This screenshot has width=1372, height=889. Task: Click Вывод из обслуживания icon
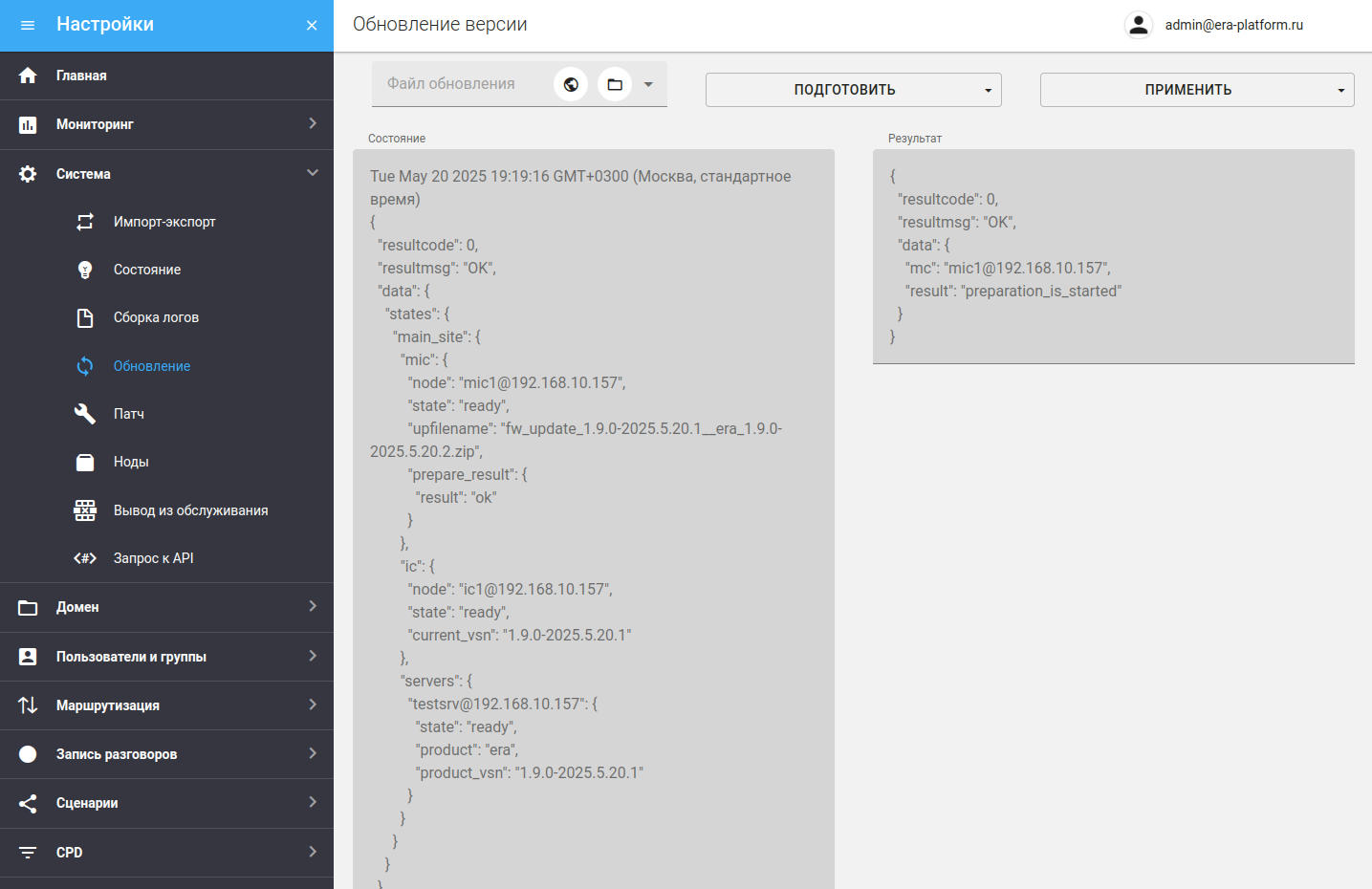85,510
